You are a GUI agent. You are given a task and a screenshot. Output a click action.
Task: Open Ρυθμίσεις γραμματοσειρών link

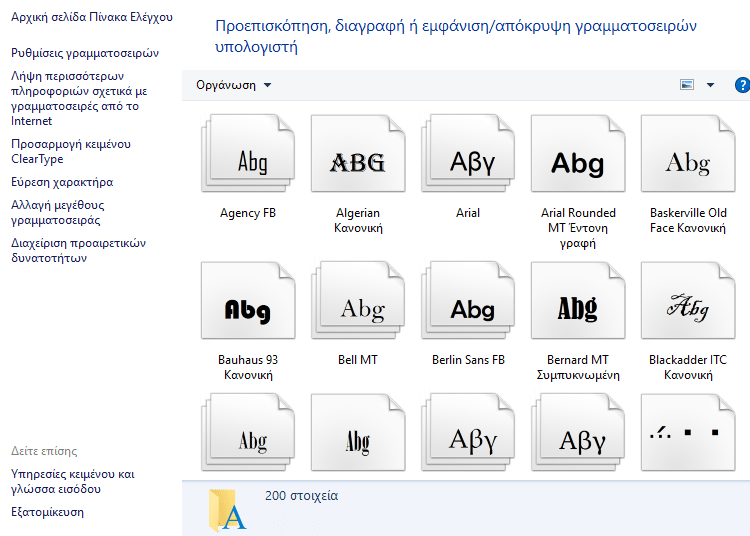tap(85, 53)
